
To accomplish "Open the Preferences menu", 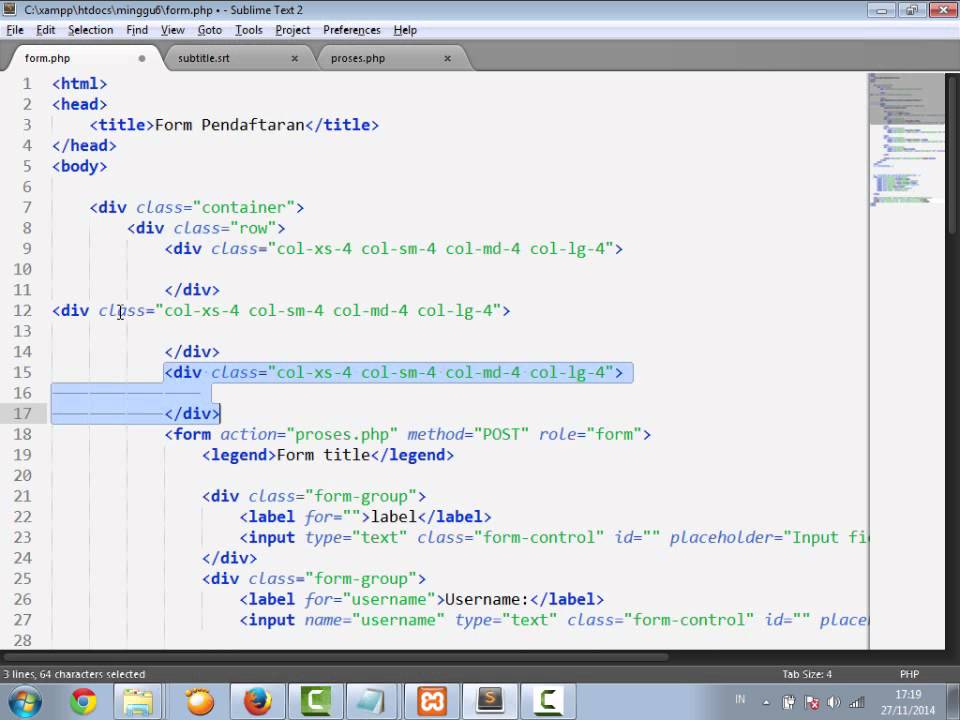I will (351, 30).
